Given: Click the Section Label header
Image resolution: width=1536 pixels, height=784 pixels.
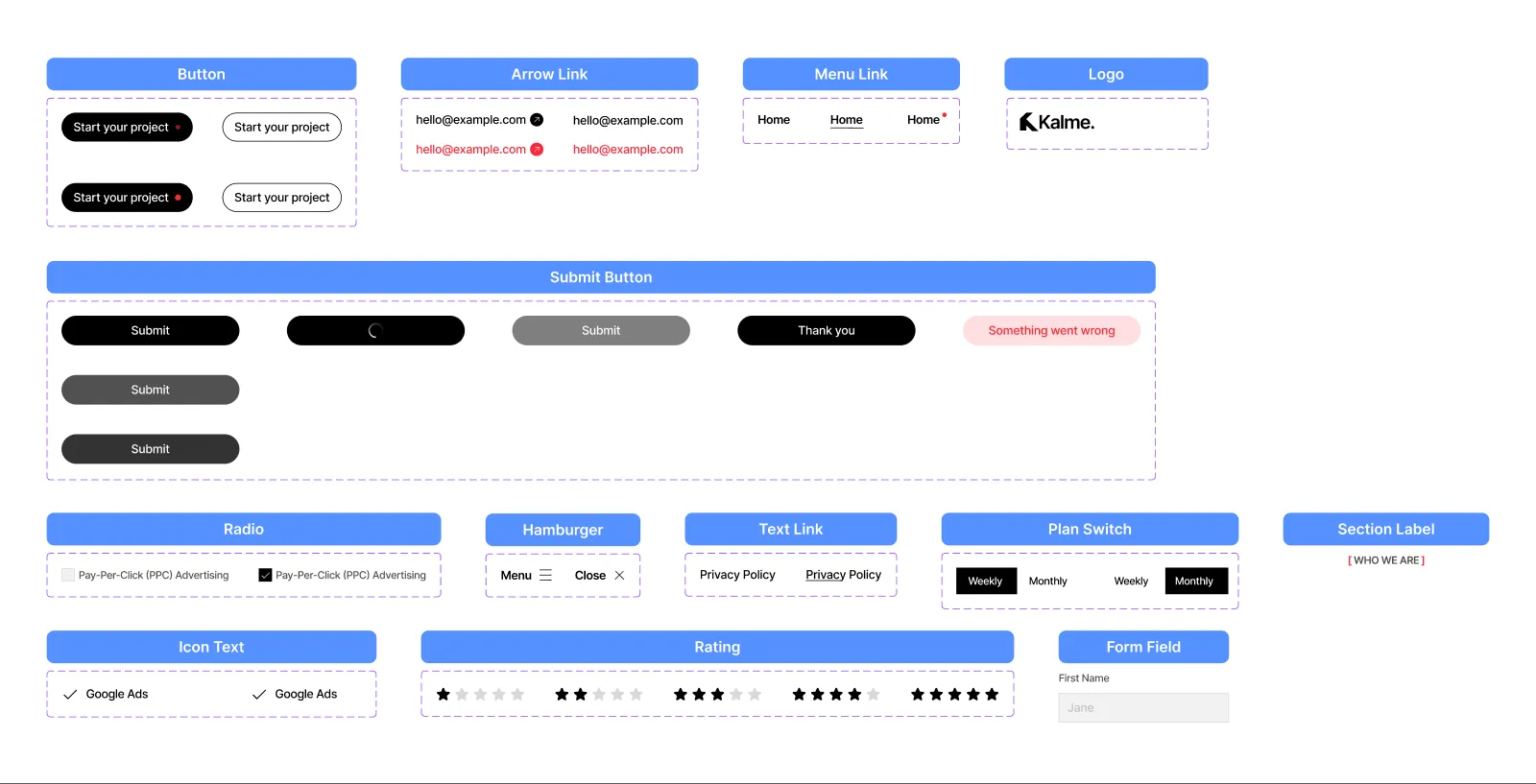Looking at the screenshot, I should [1386, 529].
